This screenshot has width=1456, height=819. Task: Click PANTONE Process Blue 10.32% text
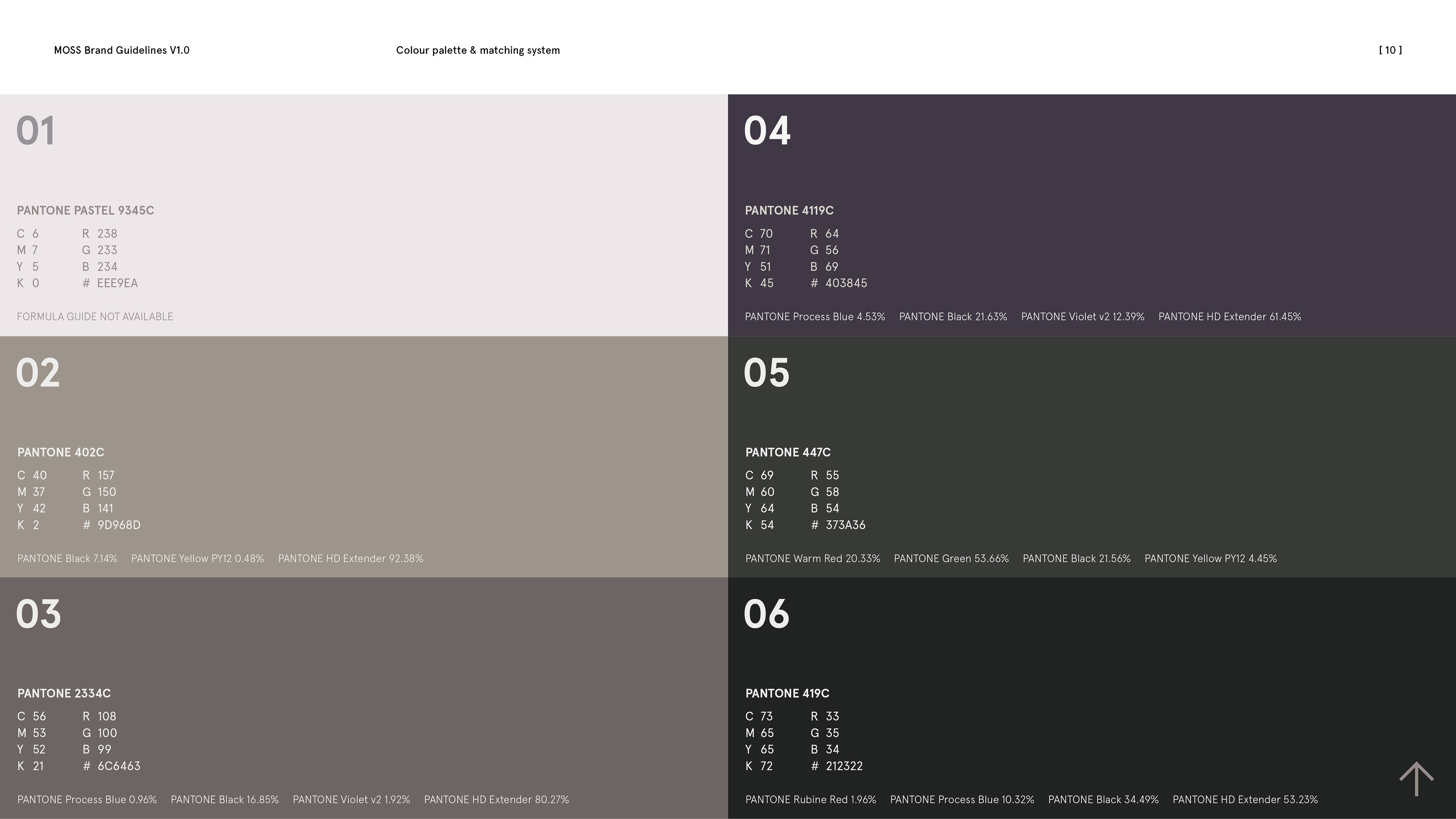[962, 800]
